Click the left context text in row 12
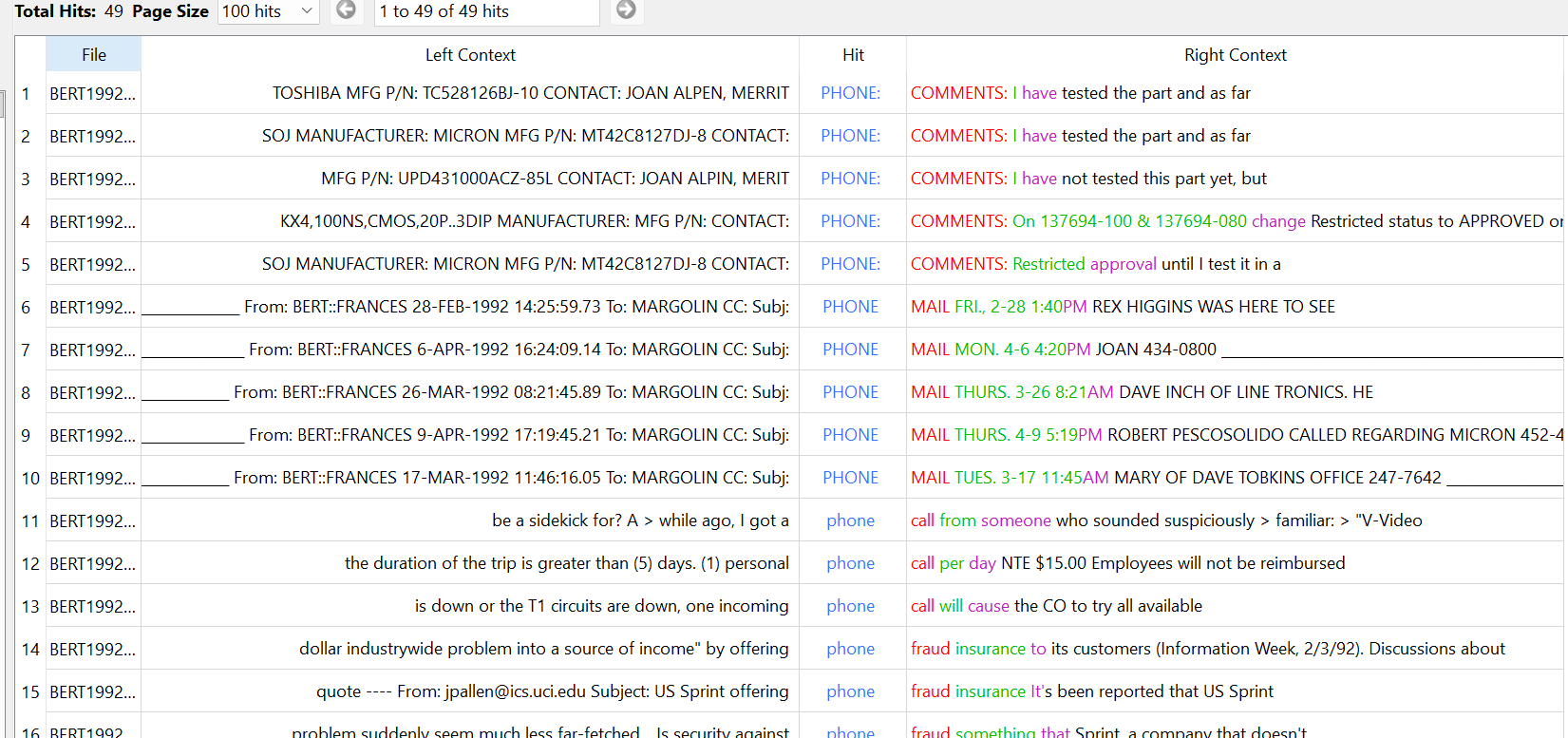Viewport: 1568px width, 738px height. click(x=566, y=563)
